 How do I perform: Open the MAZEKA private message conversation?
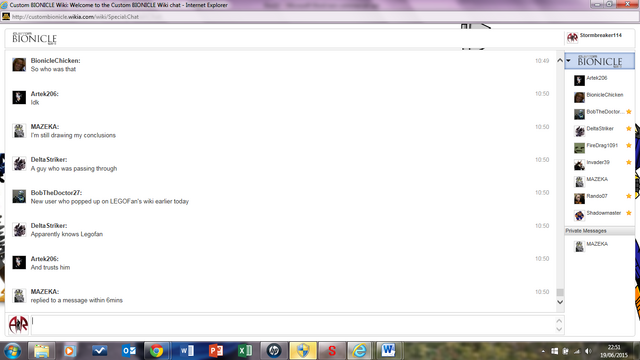[599, 246]
